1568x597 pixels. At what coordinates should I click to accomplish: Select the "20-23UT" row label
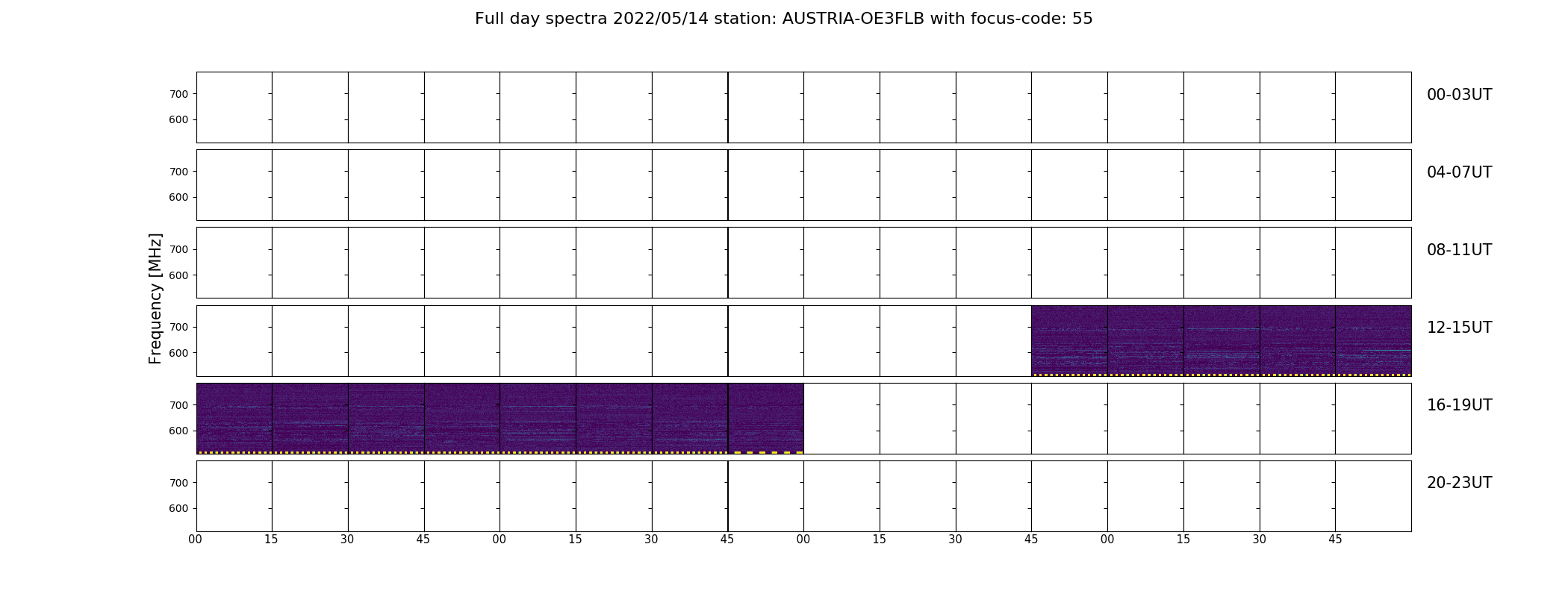[1459, 483]
